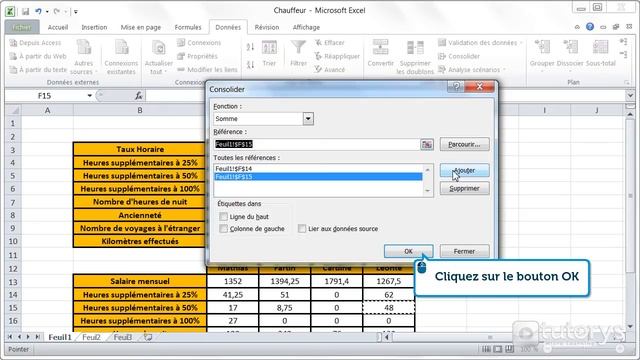Click the Depuis Access import icon
Viewport: 640px width, 360px height.
click(x=13, y=43)
